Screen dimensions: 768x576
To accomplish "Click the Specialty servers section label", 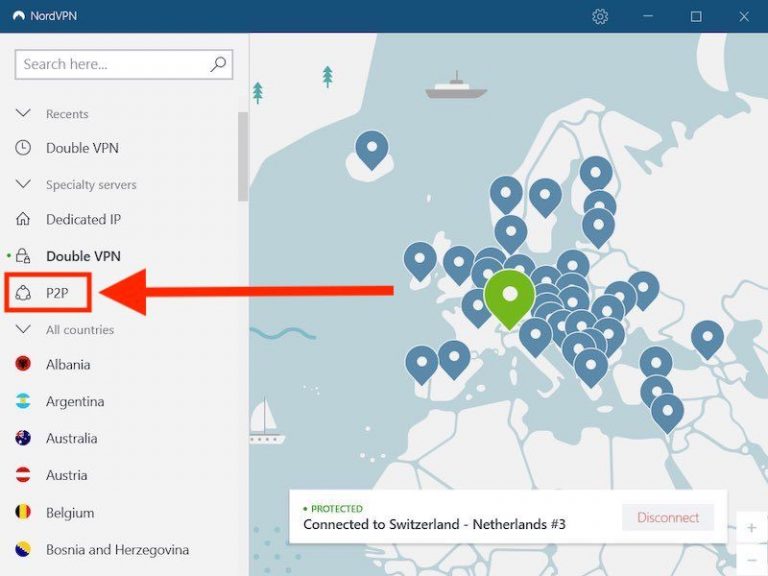I will point(91,185).
